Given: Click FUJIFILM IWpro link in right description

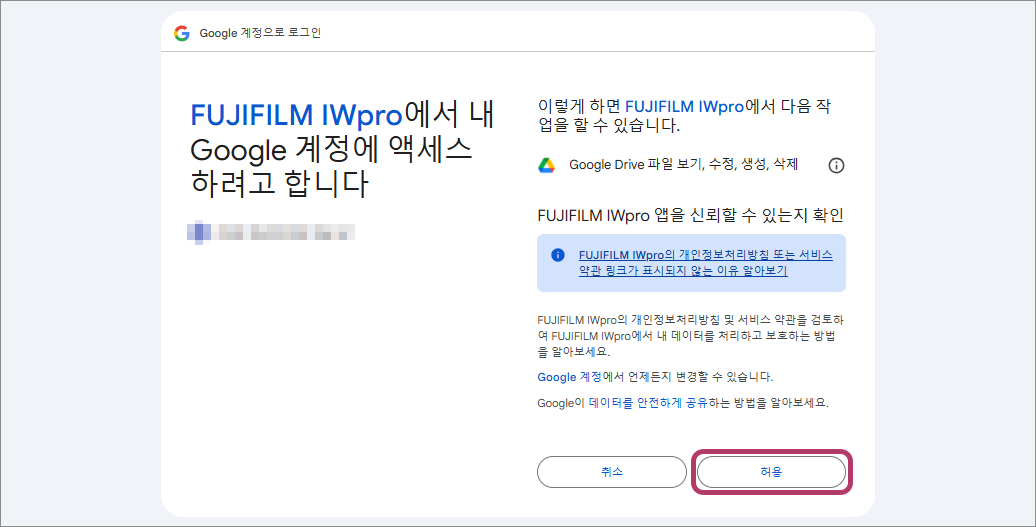Looking at the screenshot, I should click(684, 106).
